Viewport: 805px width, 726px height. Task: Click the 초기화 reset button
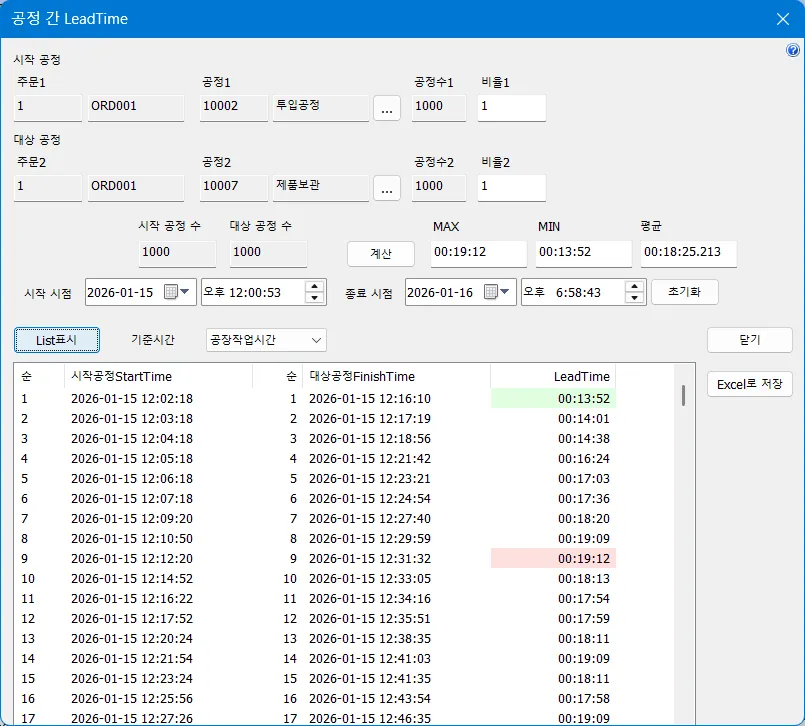tap(684, 292)
